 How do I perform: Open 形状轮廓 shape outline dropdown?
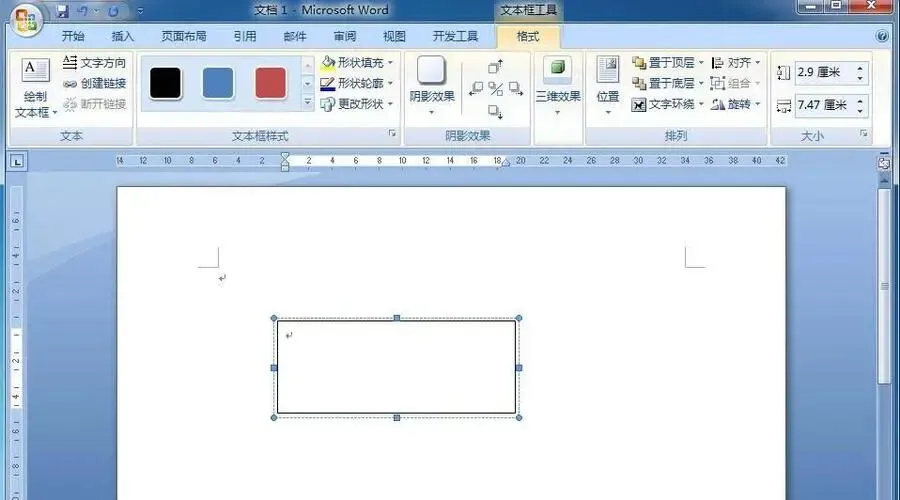click(x=357, y=83)
